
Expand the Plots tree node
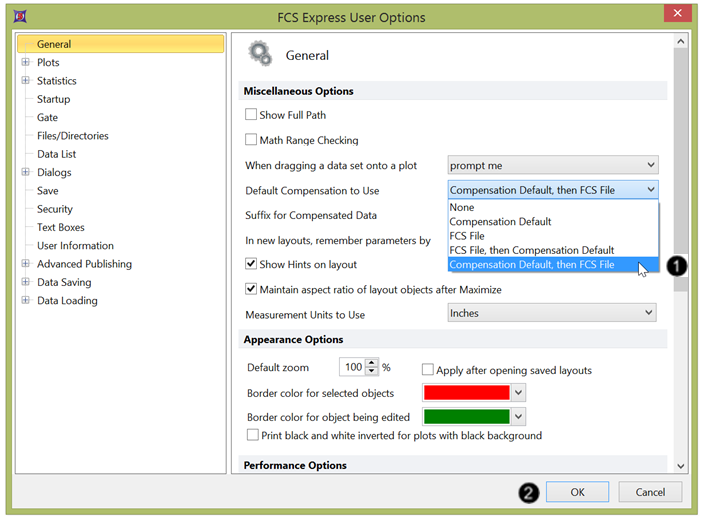[25, 62]
